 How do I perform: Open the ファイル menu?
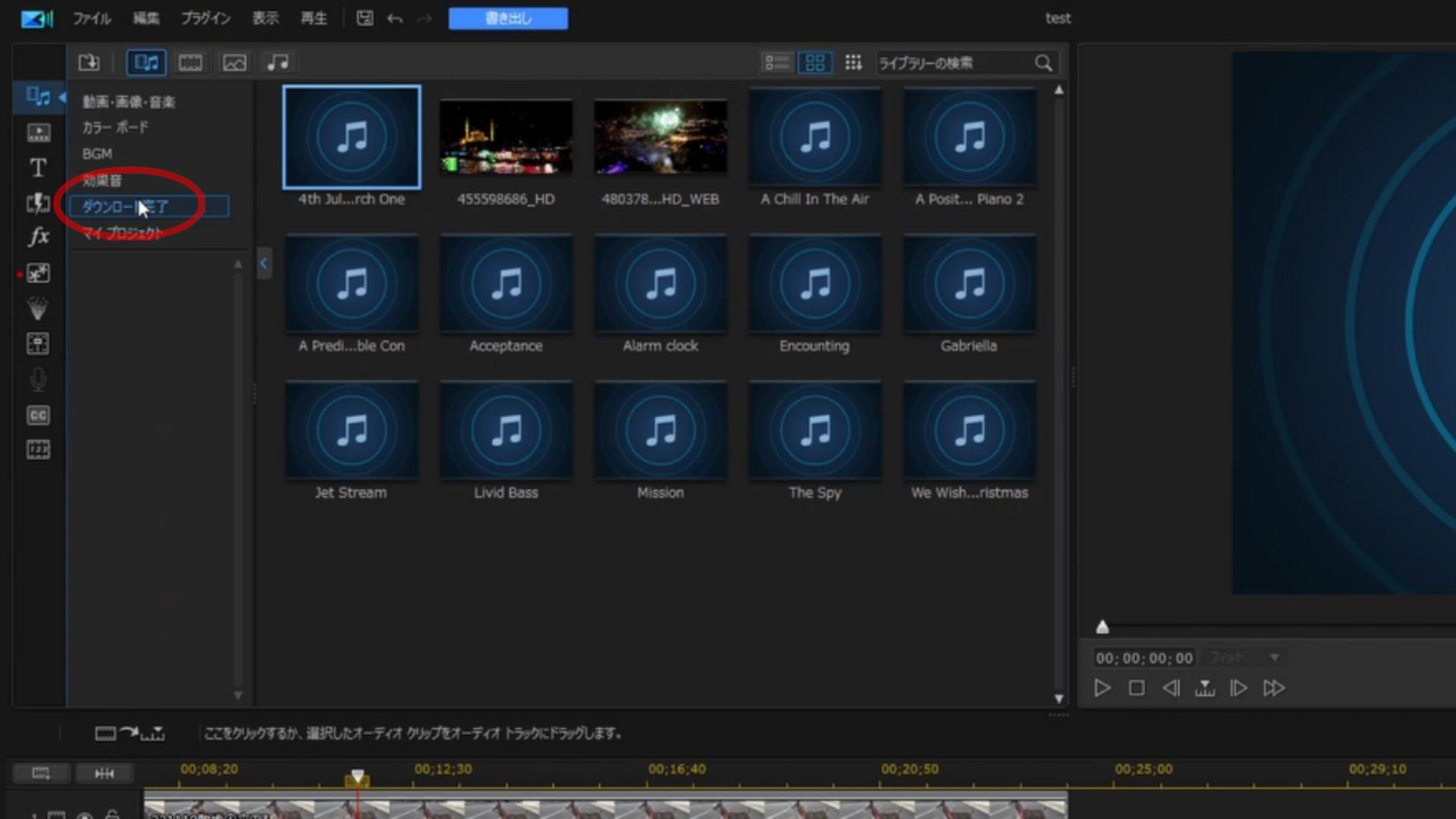(92, 18)
